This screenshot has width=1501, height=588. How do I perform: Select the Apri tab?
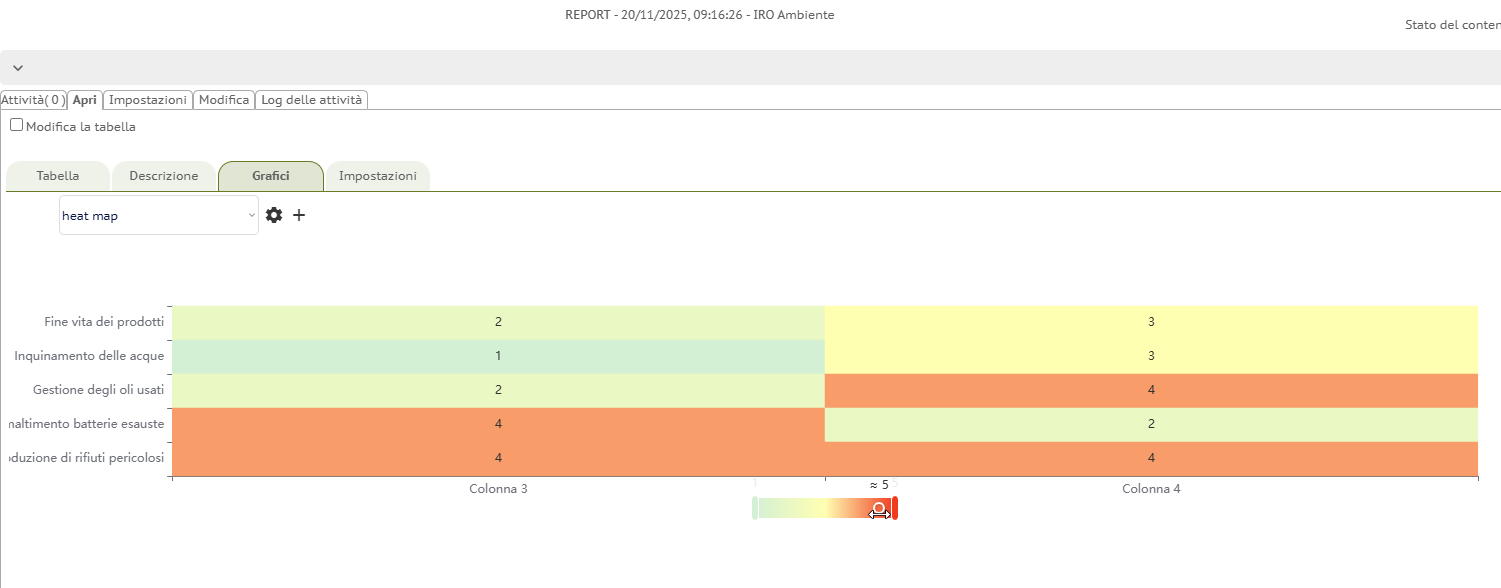(85, 100)
